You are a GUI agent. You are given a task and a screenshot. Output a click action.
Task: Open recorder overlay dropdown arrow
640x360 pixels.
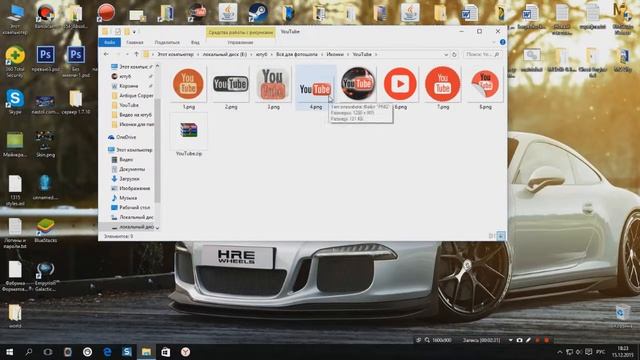(510, 340)
